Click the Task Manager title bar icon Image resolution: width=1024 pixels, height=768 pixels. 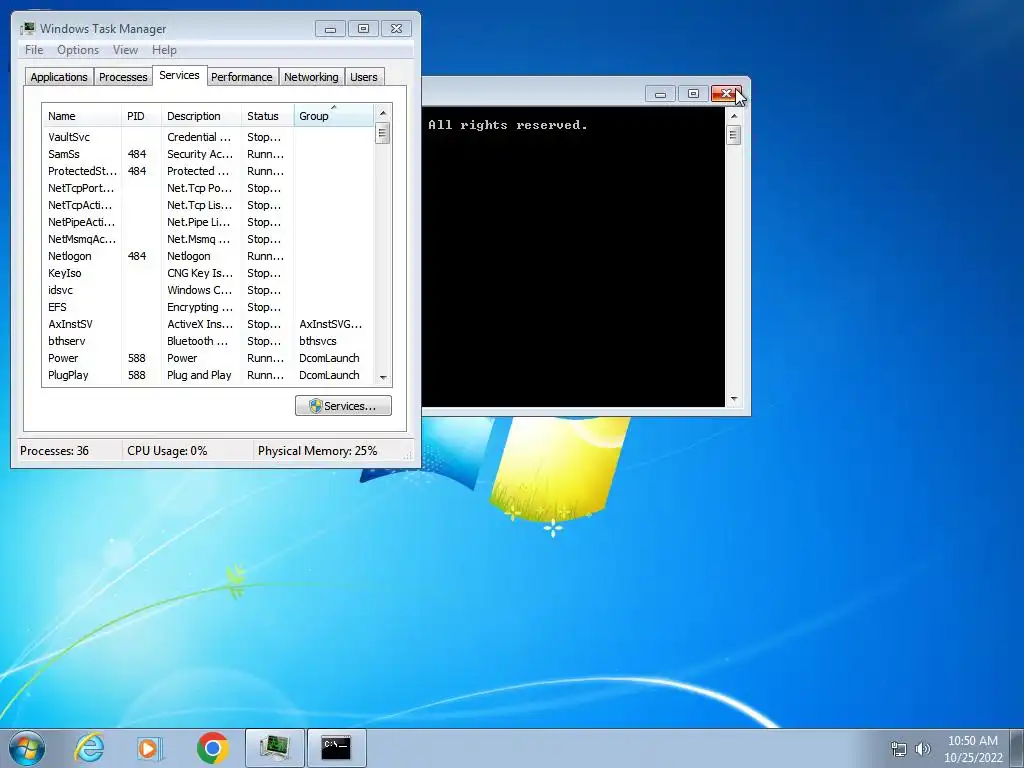pyautogui.click(x=27, y=29)
